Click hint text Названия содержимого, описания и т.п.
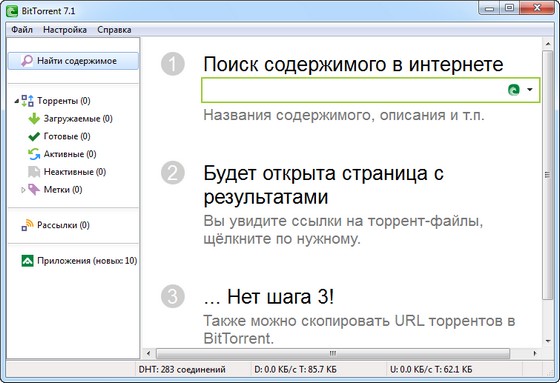 (x=344, y=115)
